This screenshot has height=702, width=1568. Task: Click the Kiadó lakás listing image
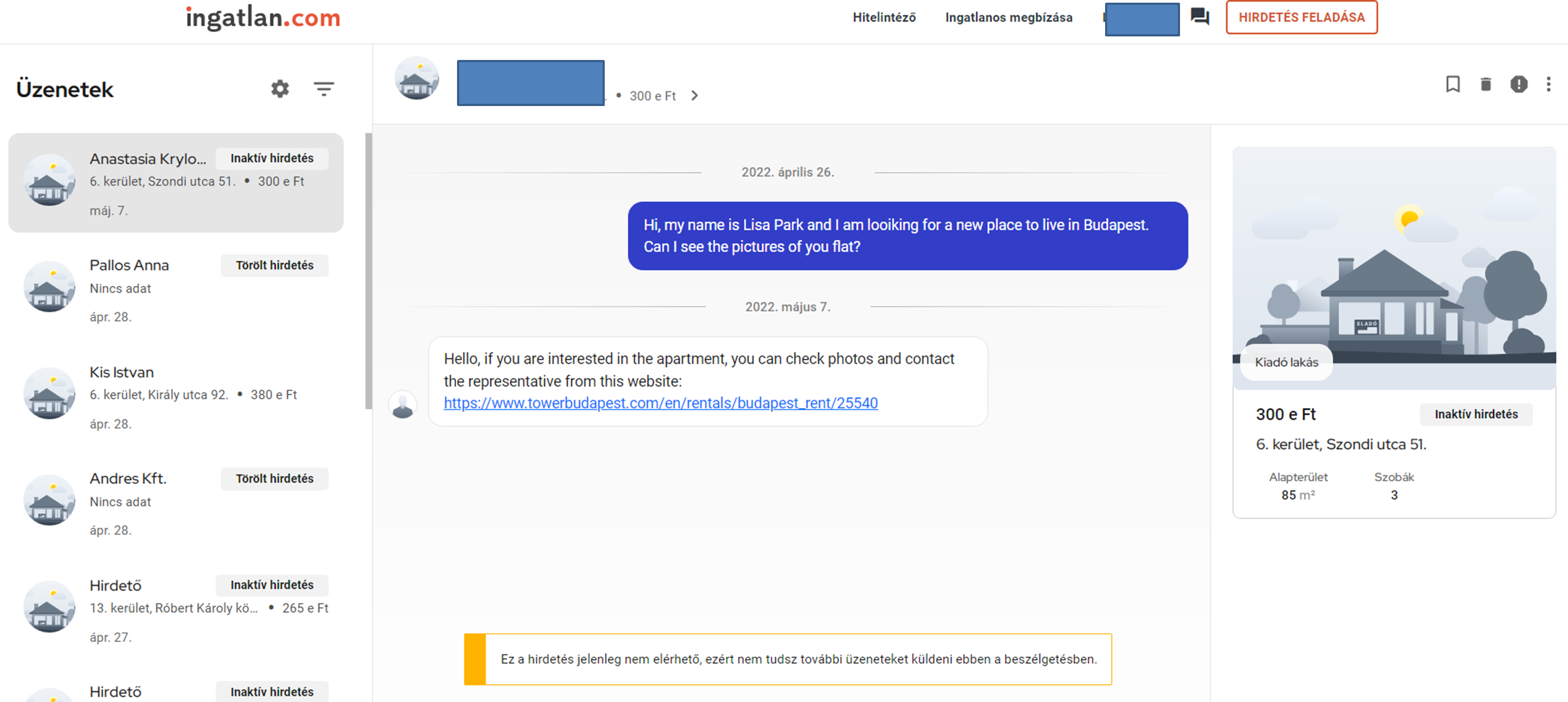click(1394, 267)
